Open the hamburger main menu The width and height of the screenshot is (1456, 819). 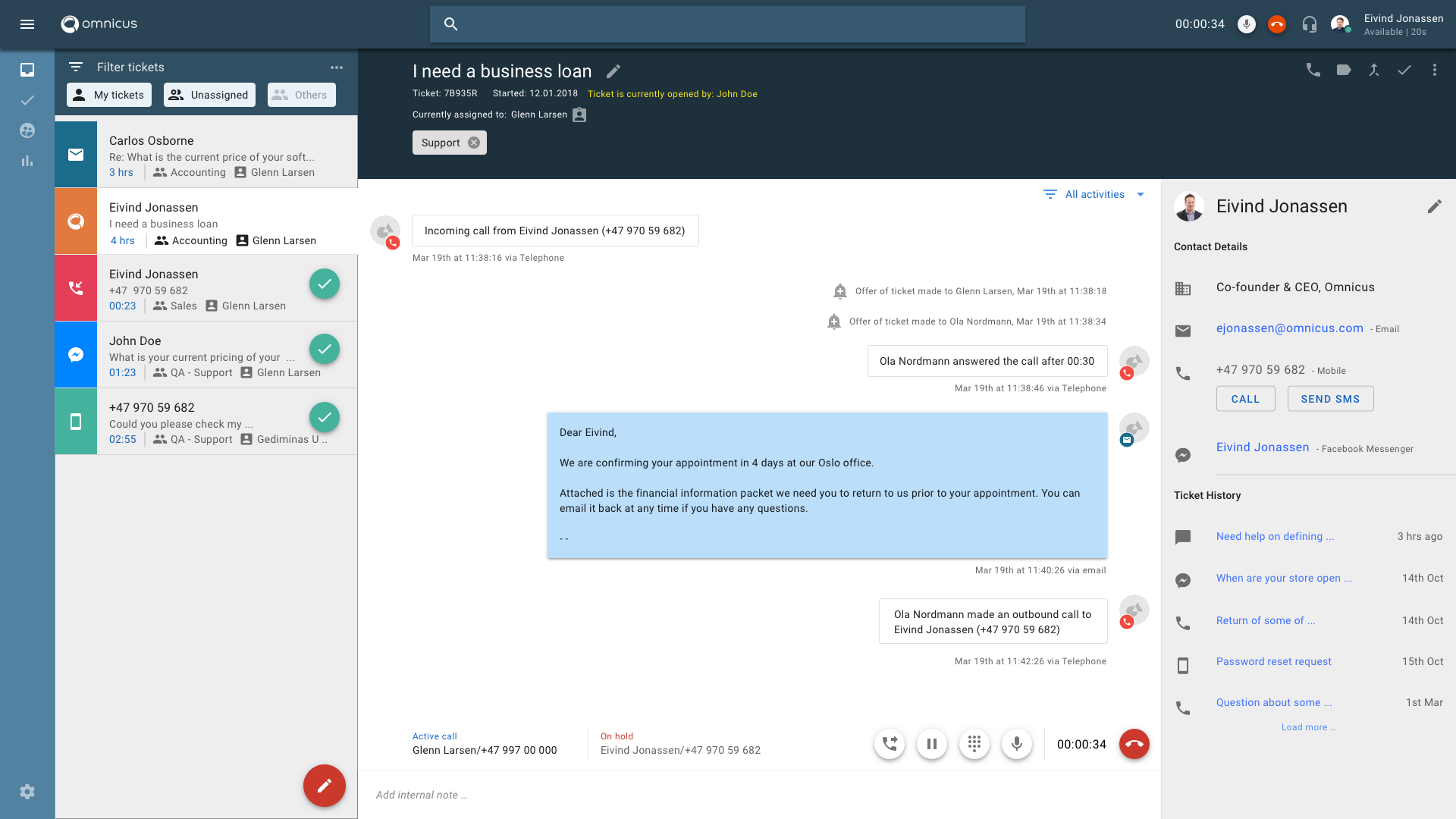coord(27,24)
